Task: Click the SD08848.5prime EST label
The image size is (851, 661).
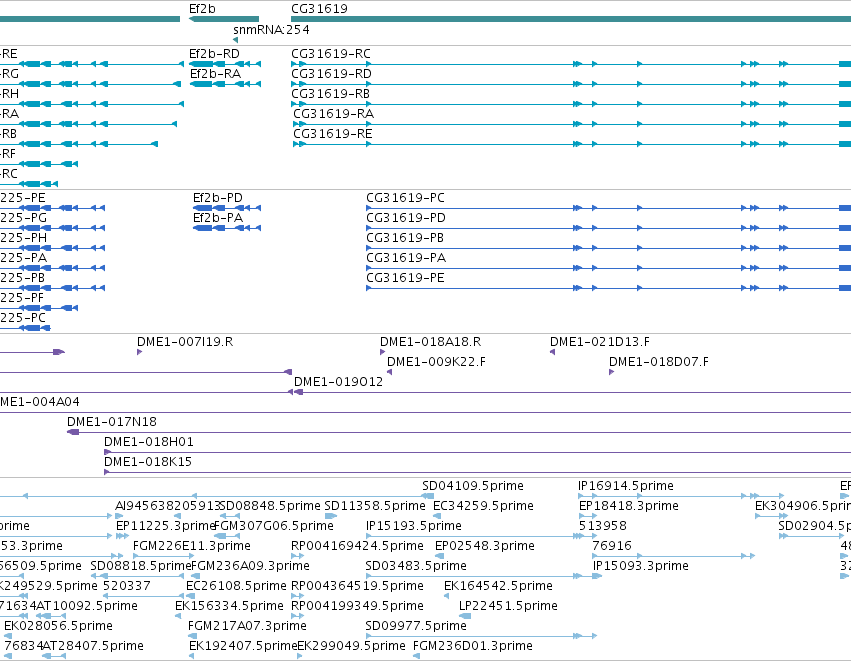Action: coord(270,506)
